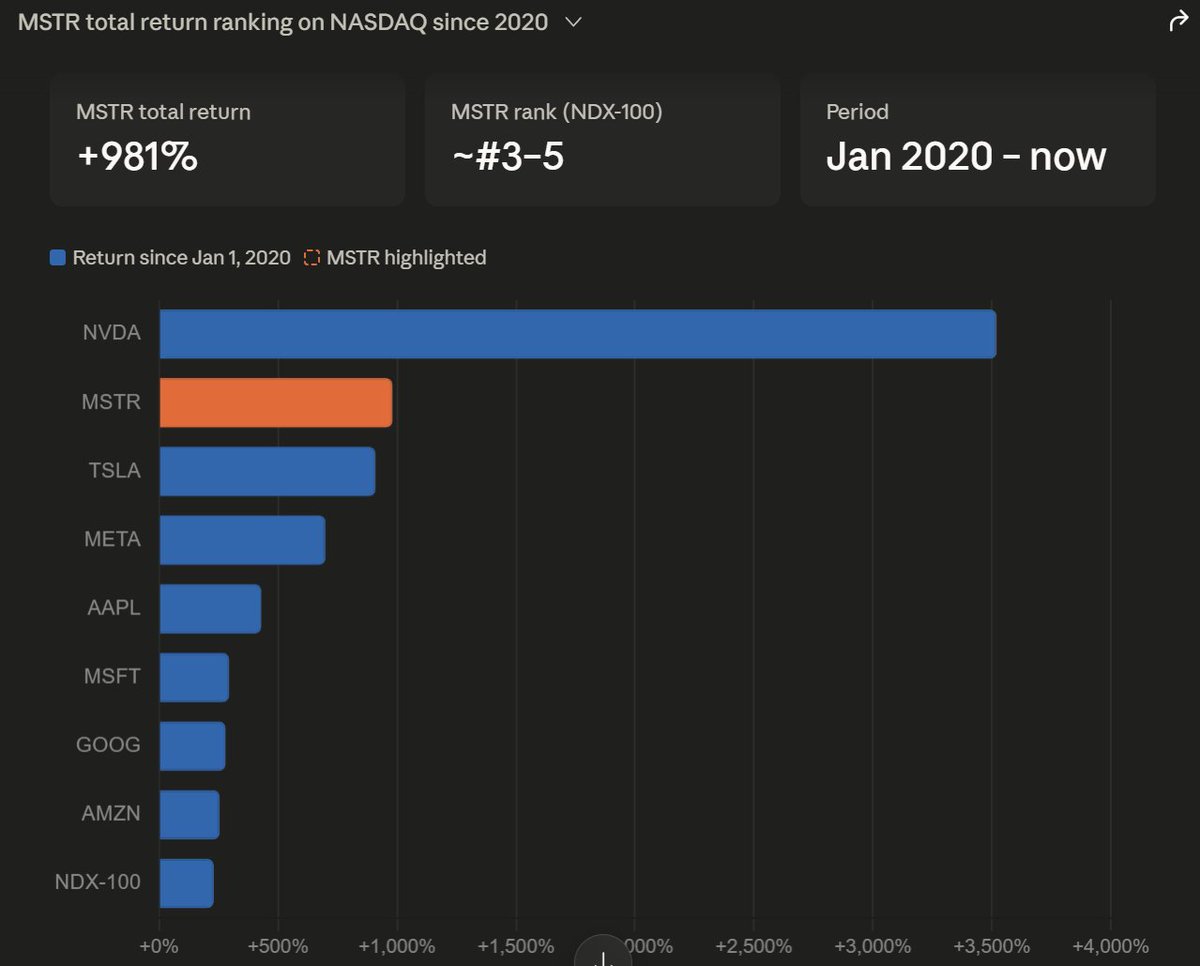Image resolution: width=1200 pixels, height=966 pixels.
Task: Click the GOOG axis label
Action: (108, 746)
